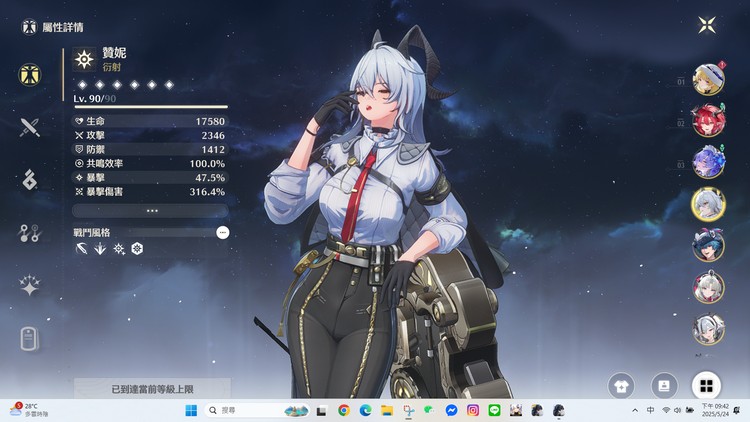Click the critical damage stat row
750x422 pixels.
[151, 191]
